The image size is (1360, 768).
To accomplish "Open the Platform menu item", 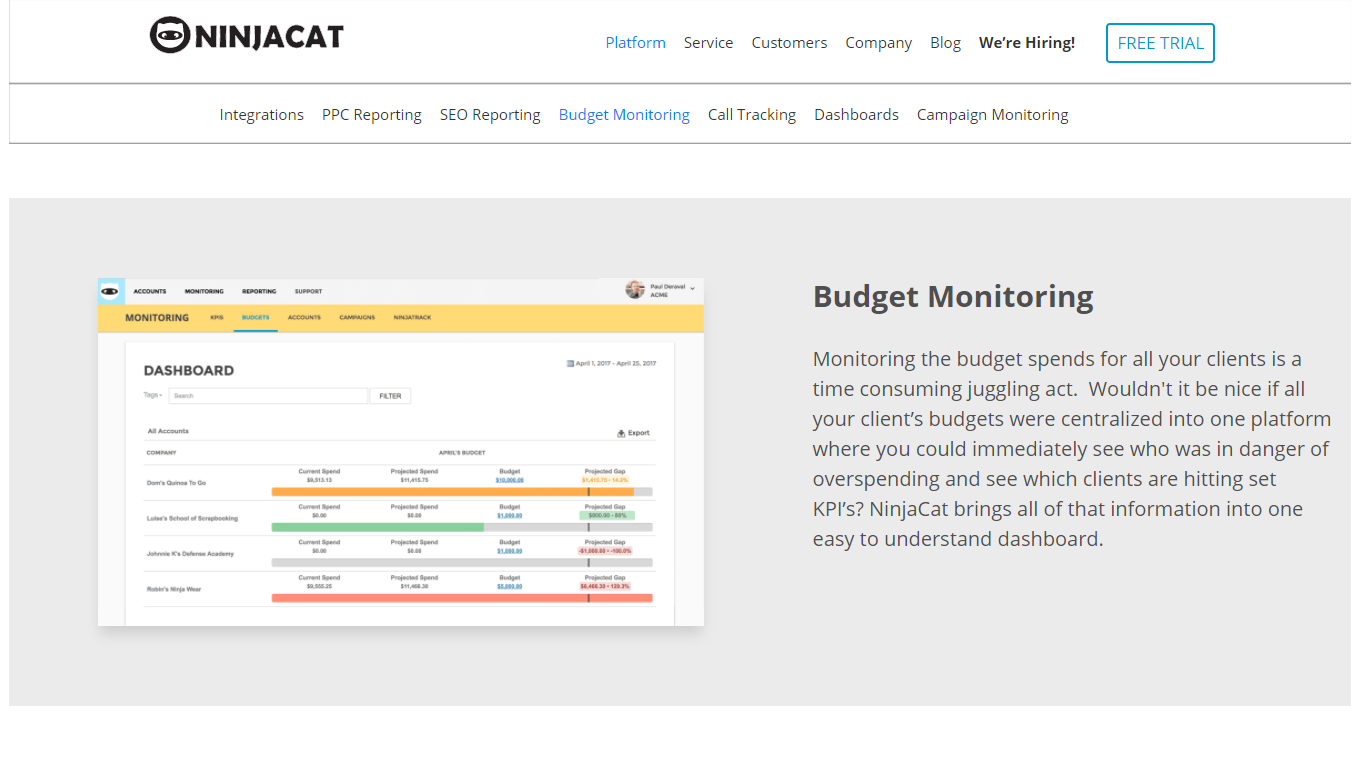I will 635,43.
